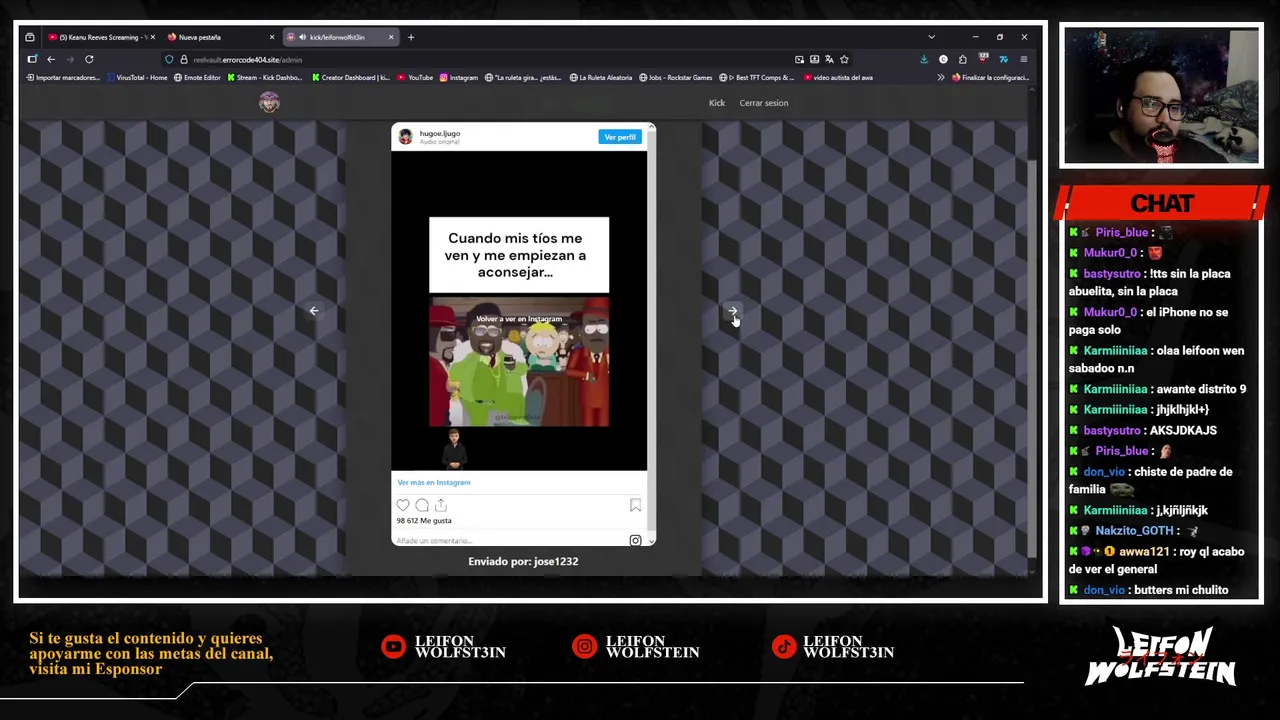
Task: Go to the previous reel with the left arrow
Action: point(313,311)
